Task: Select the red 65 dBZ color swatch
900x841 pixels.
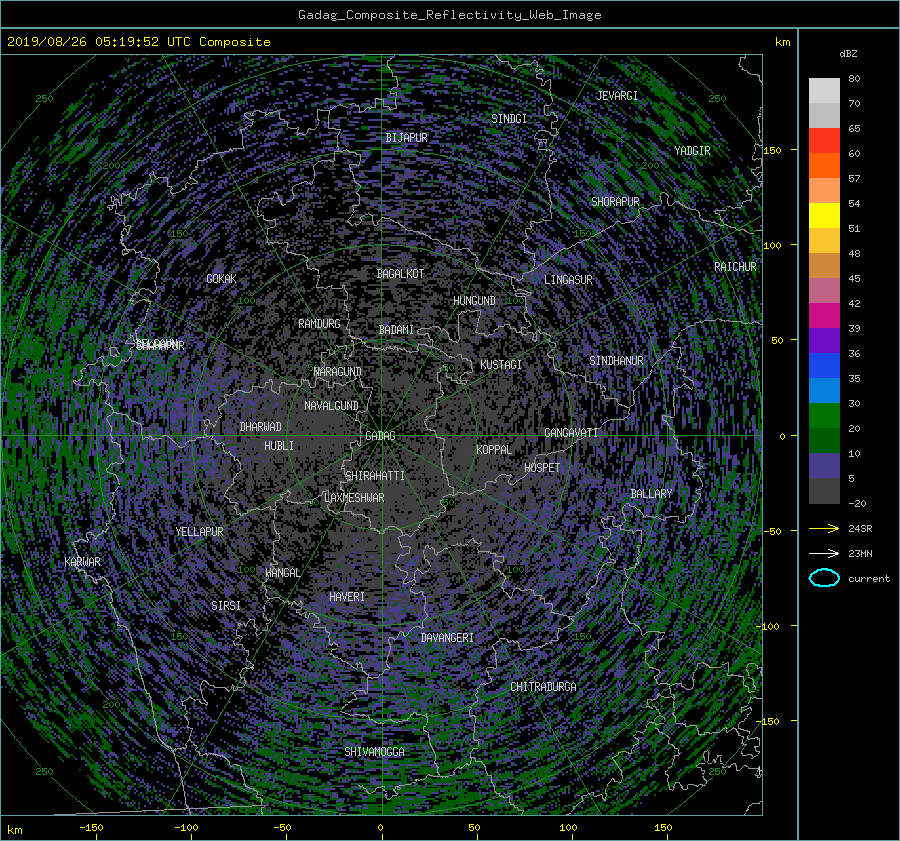Action: coord(824,140)
